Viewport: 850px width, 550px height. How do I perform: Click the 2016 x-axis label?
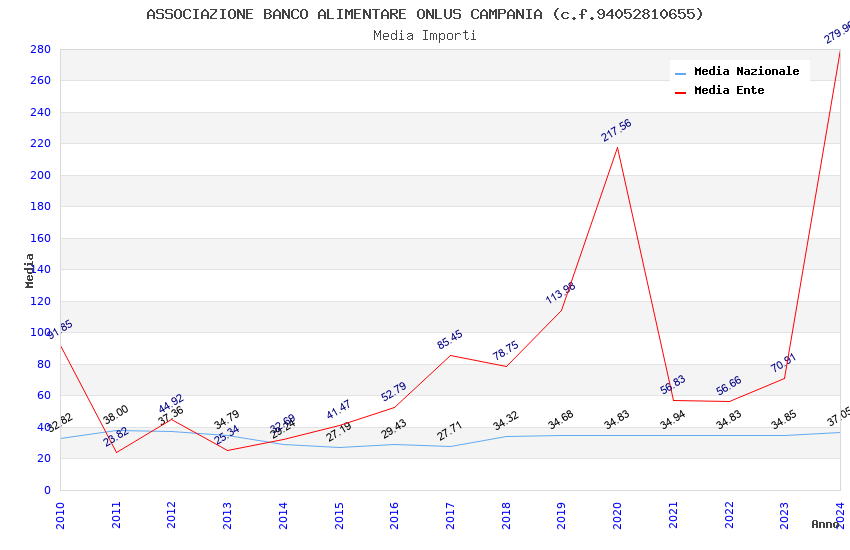[x=394, y=515]
